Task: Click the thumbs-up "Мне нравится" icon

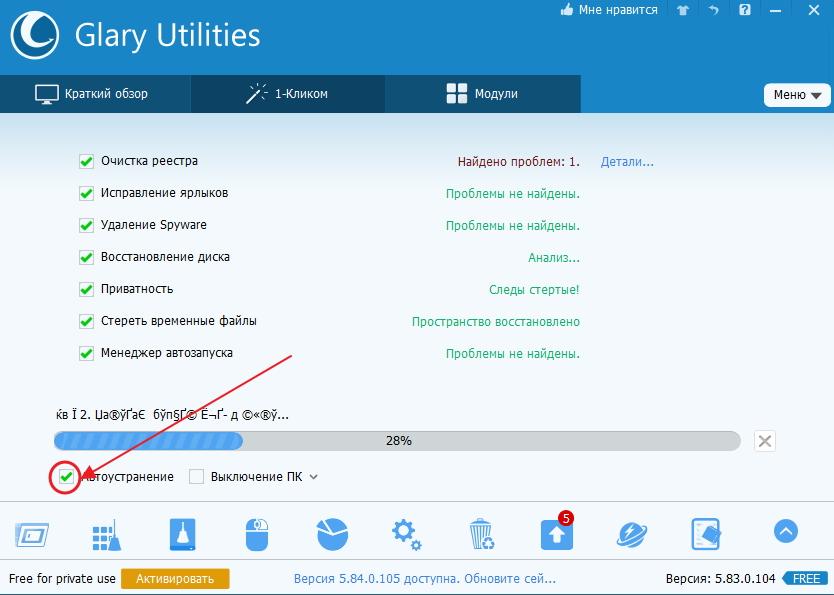Action: click(566, 10)
